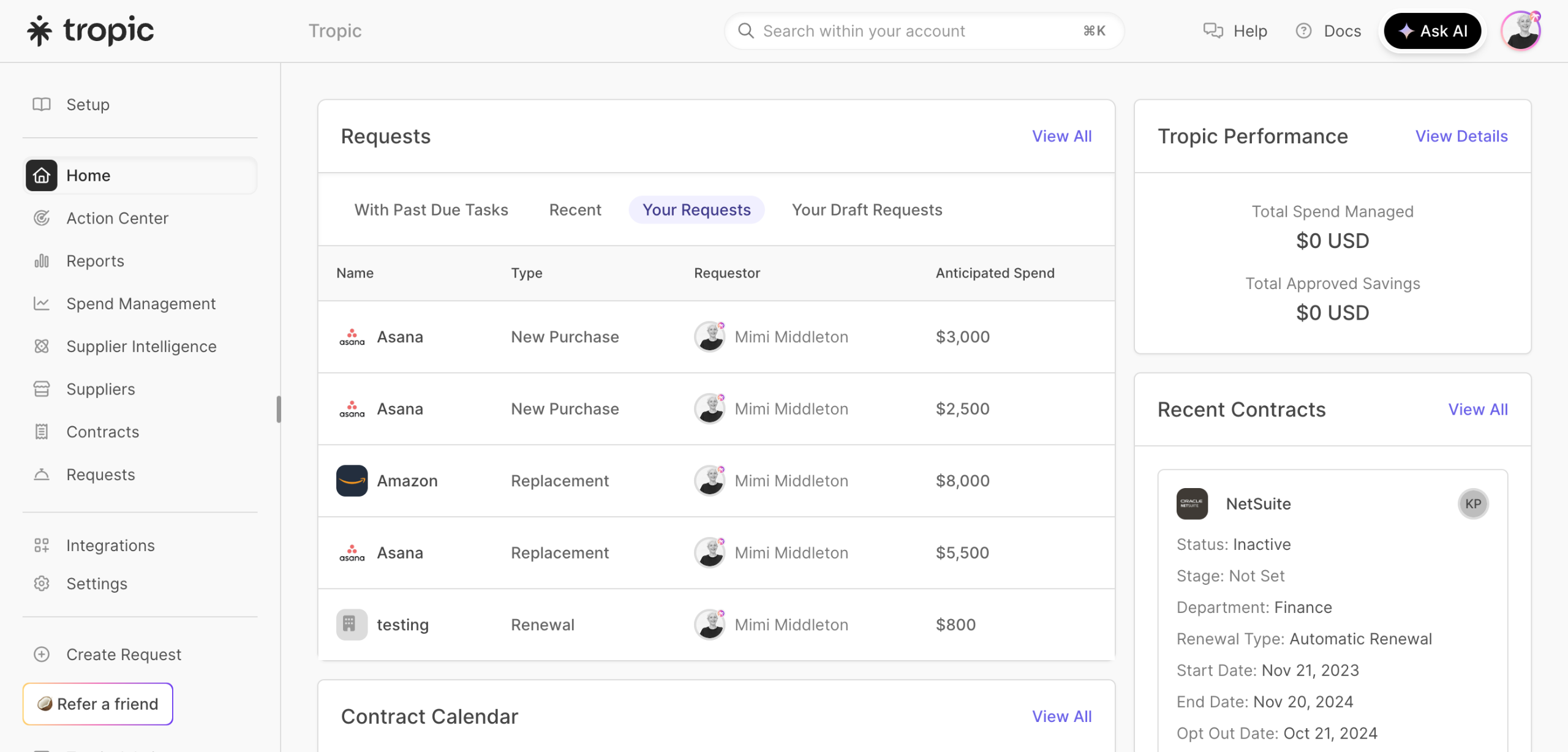Open the Spend Management icon

click(x=41, y=304)
